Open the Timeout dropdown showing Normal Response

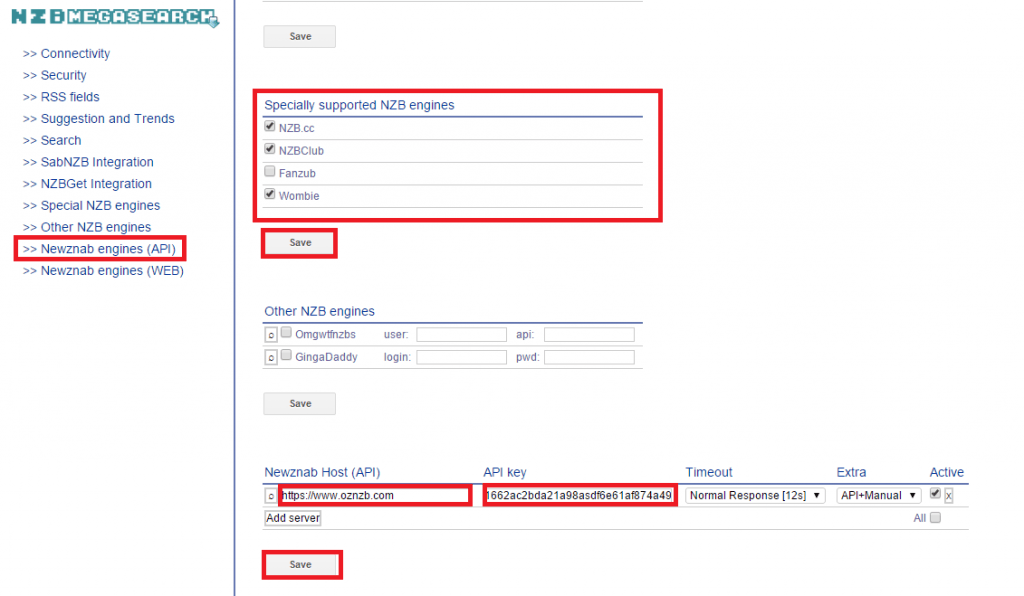point(755,494)
